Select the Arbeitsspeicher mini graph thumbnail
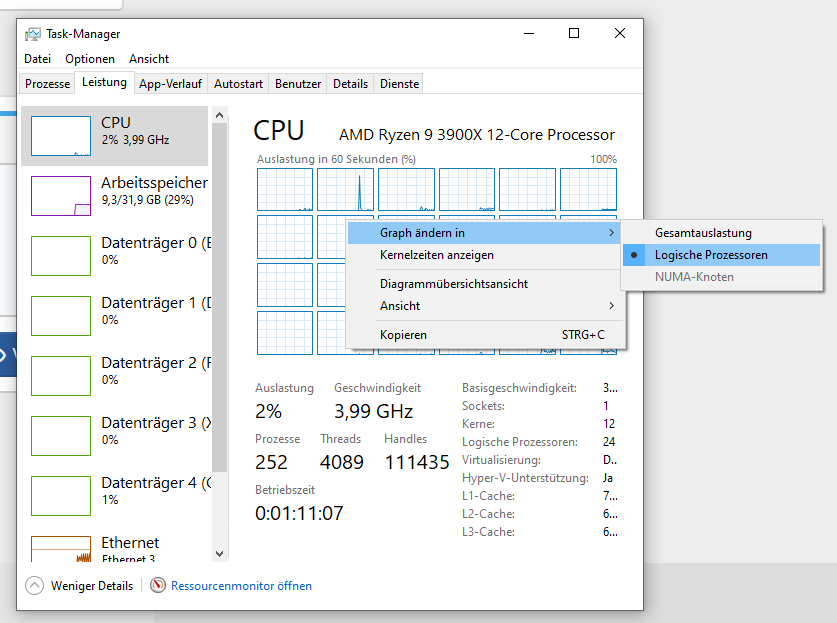Screen dimensions: 837x623 [61, 196]
